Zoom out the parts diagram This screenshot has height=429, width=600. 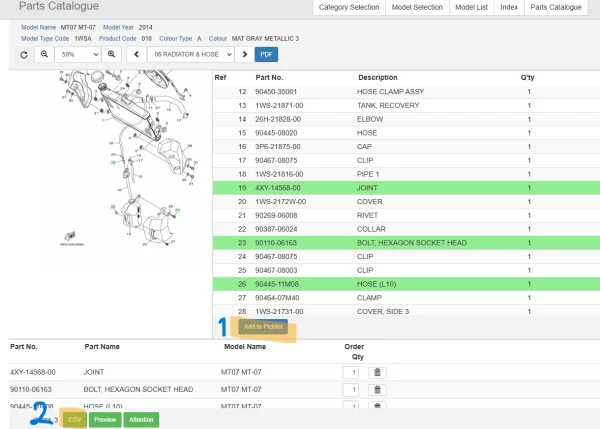coord(44,54)
